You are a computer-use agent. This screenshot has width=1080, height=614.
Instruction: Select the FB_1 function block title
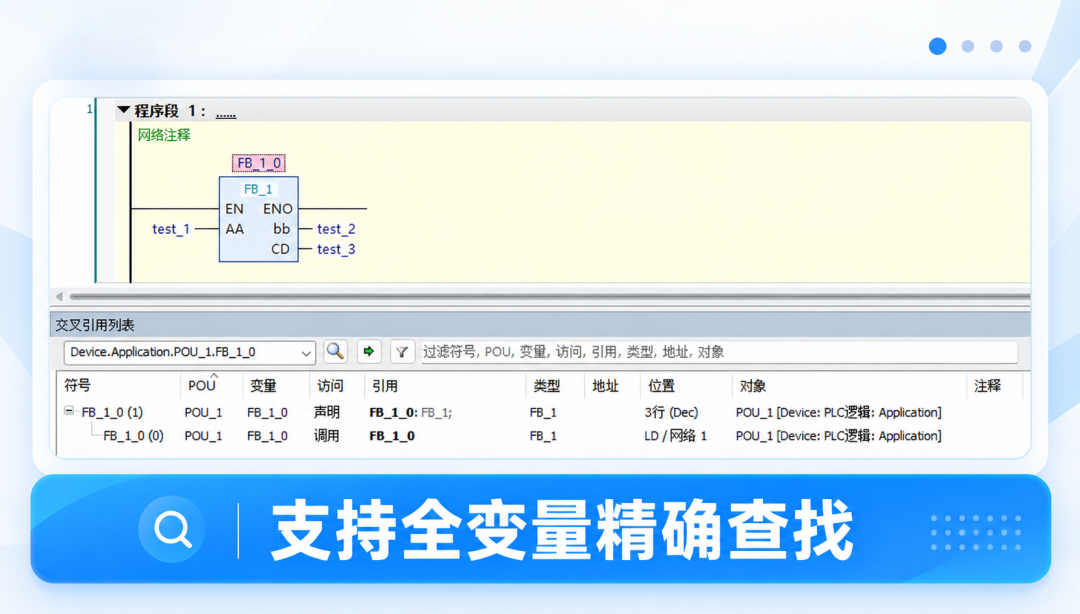pyautogui.click(x=258, y=189)
